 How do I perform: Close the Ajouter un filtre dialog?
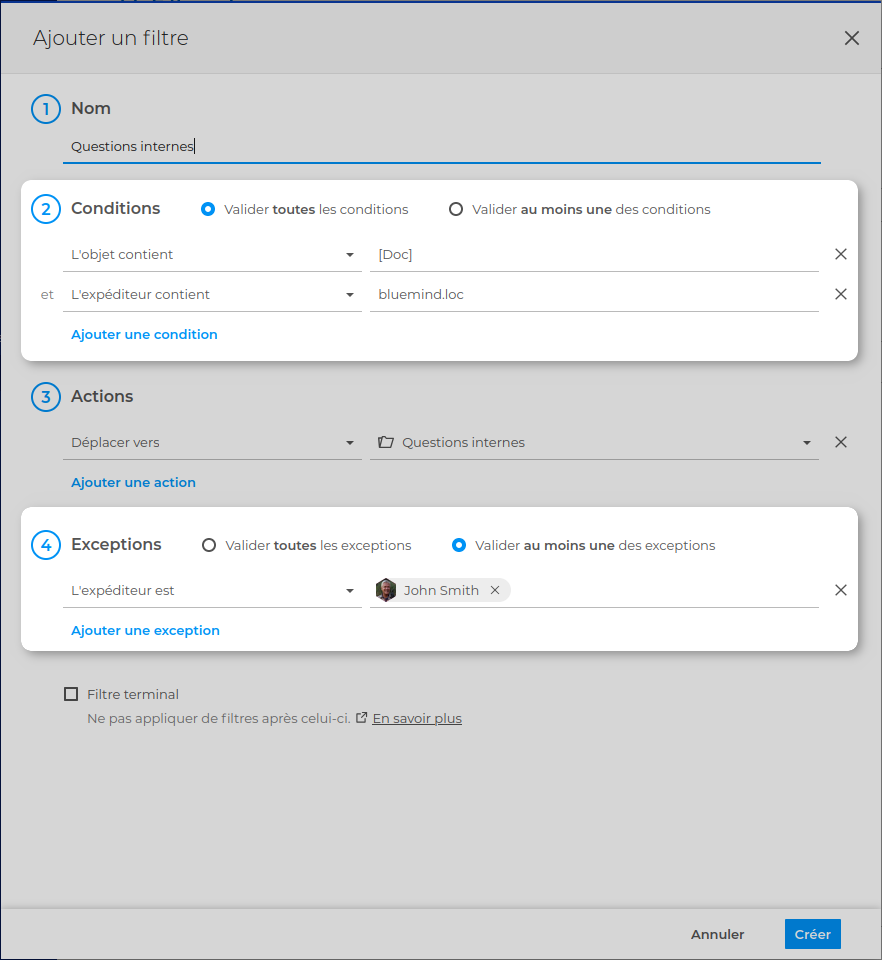click(851, 38)
